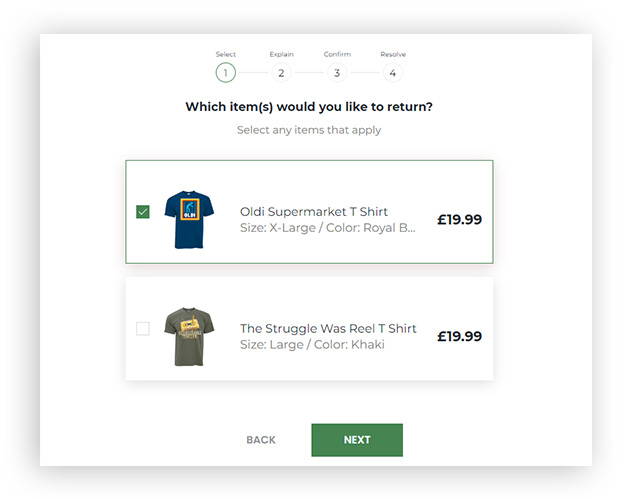Uncheck the Oldi Supermarket T Shirt checkbox
Screen dimensions: 625x499
(x=143, y=212)
